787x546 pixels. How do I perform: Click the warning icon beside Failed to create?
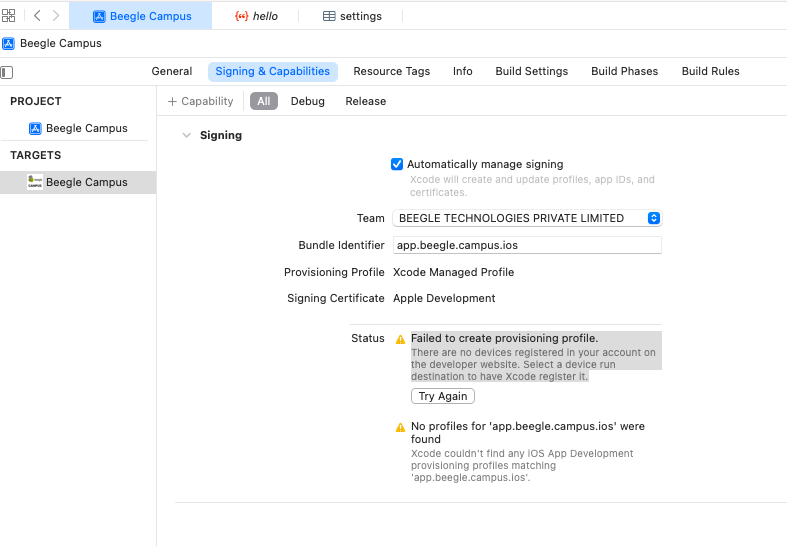coord(400,339)
